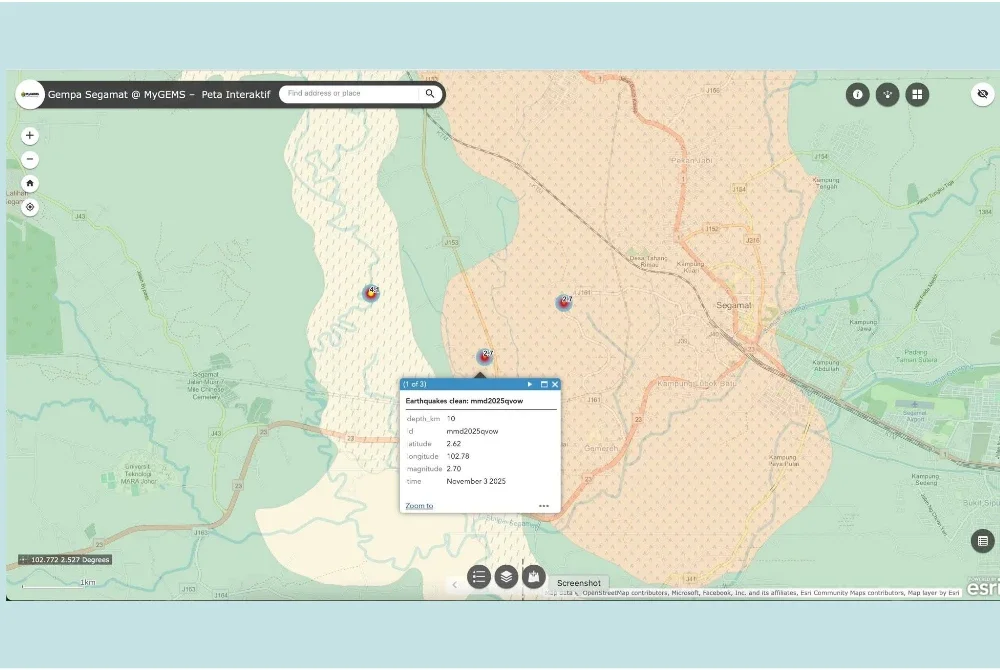Open the layers list widget

point(507,577)
